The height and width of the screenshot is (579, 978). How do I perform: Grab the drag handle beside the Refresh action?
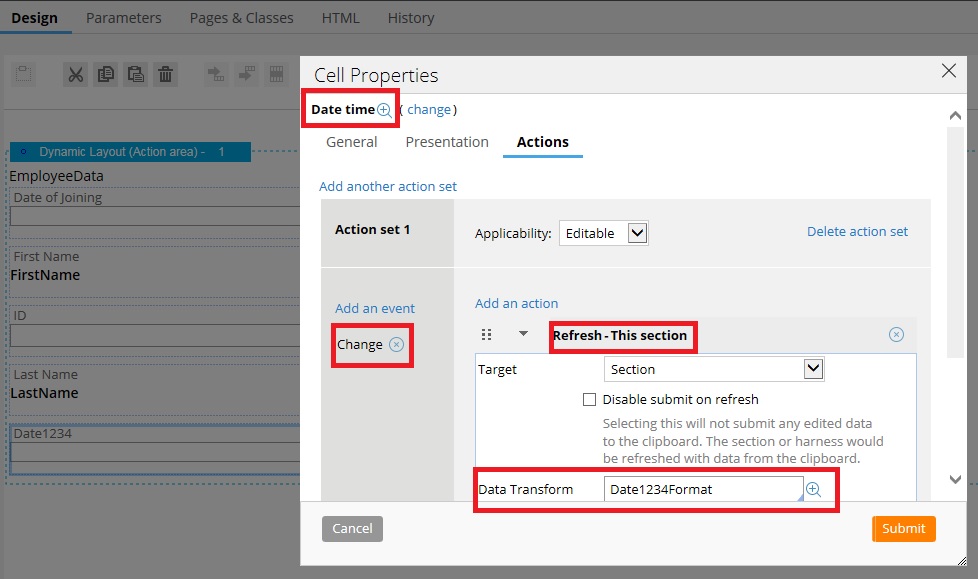(487, 334)
